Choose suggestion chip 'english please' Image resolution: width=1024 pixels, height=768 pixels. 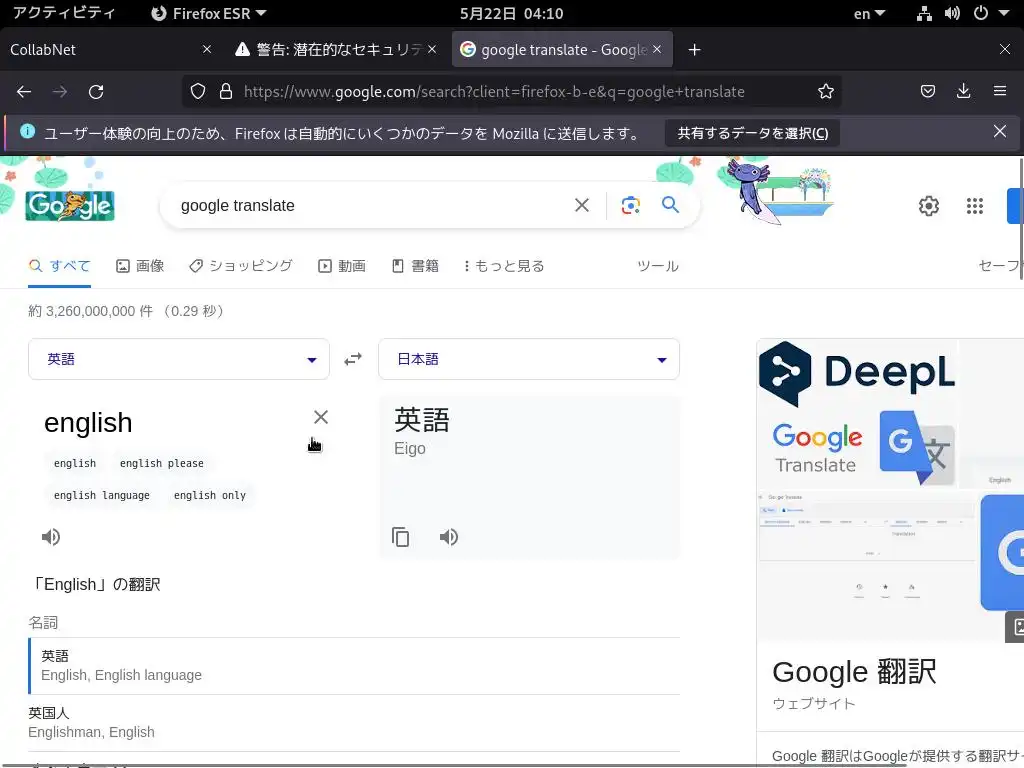point(161,463)
